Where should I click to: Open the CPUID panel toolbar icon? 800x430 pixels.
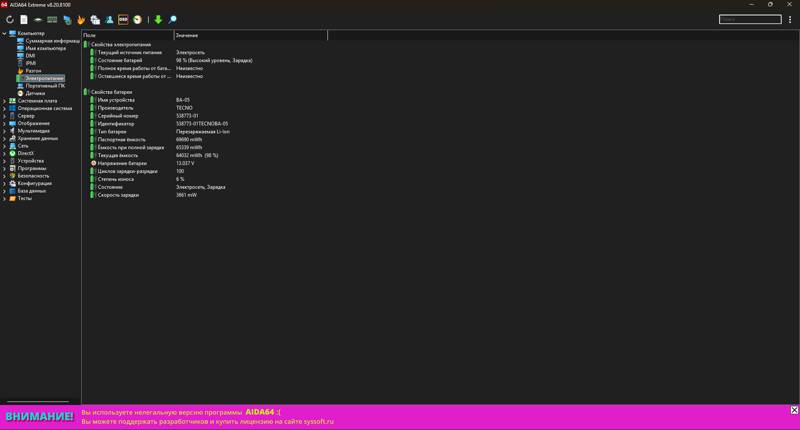95,19
